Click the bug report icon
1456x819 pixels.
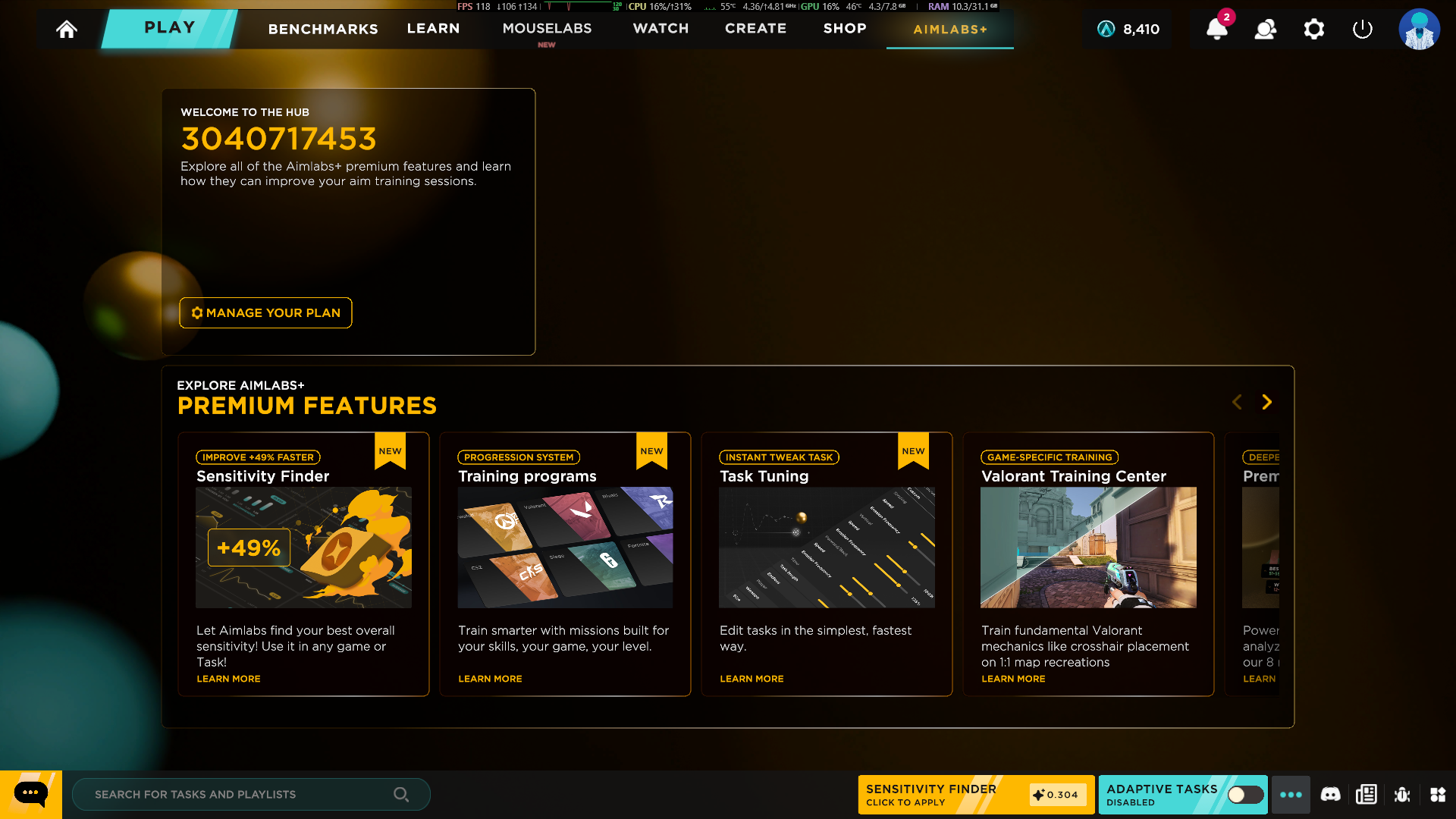click(x=1402, y=794)
